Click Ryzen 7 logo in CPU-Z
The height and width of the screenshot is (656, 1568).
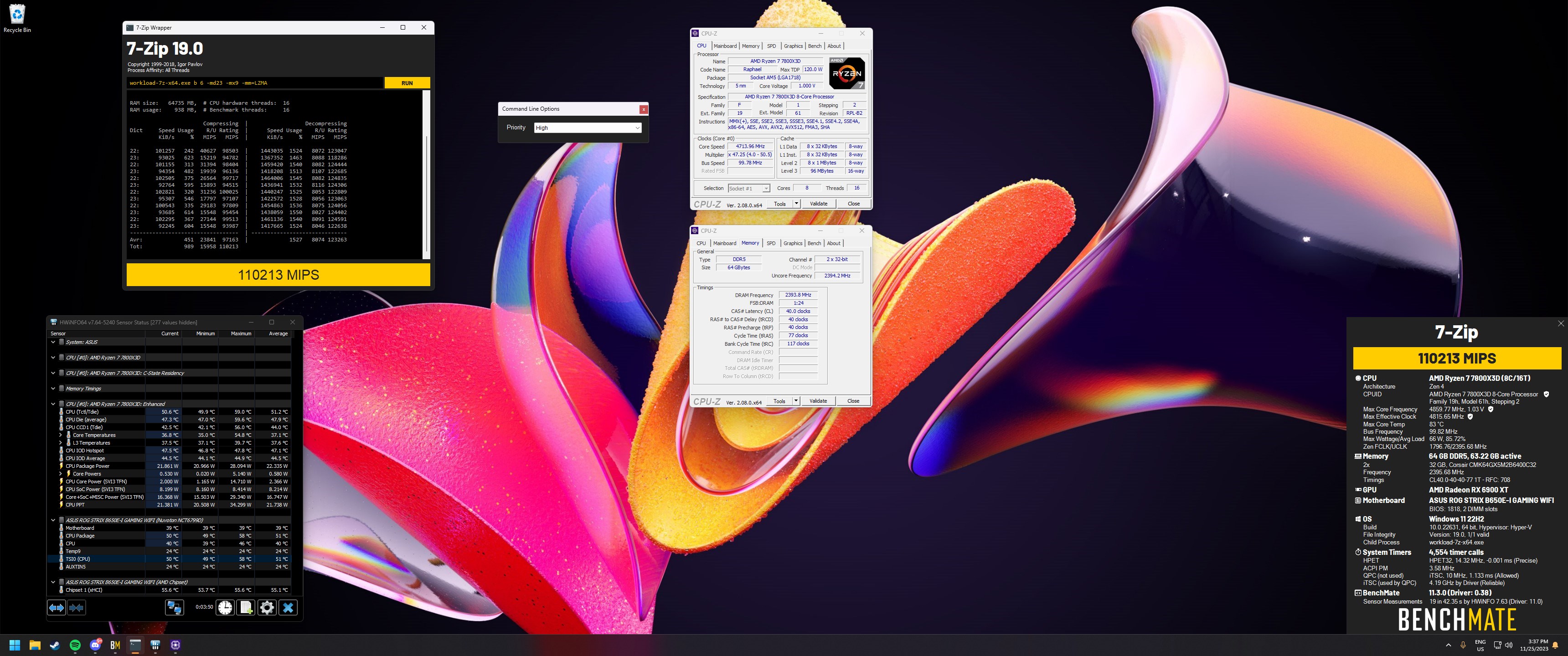(847, 73)
